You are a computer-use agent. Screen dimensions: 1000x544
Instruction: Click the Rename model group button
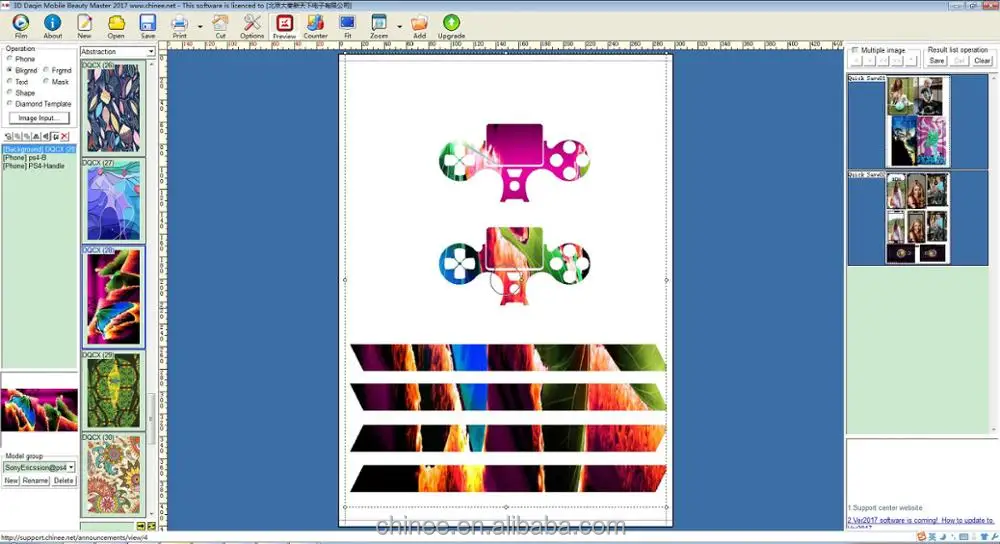pyautogui.click(x=36, y=480)
